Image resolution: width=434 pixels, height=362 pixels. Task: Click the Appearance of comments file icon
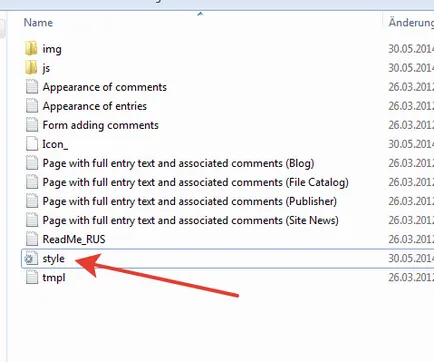tap(32, 87)
